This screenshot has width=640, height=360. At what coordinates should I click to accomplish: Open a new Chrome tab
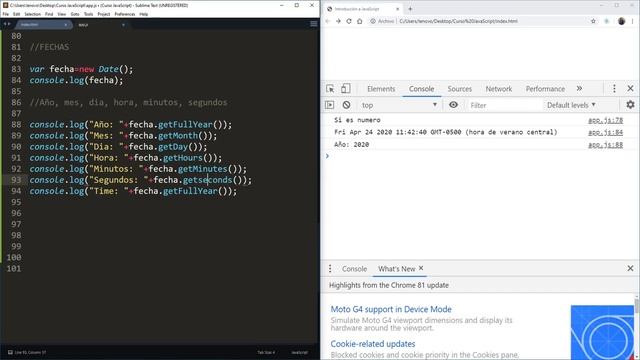coord(410,9)
